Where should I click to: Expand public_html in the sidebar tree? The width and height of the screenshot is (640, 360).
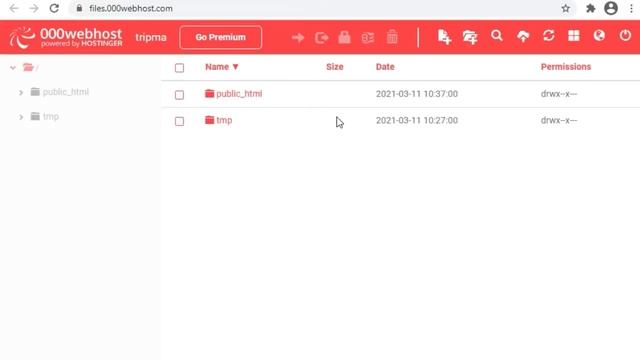click(21, 93)
